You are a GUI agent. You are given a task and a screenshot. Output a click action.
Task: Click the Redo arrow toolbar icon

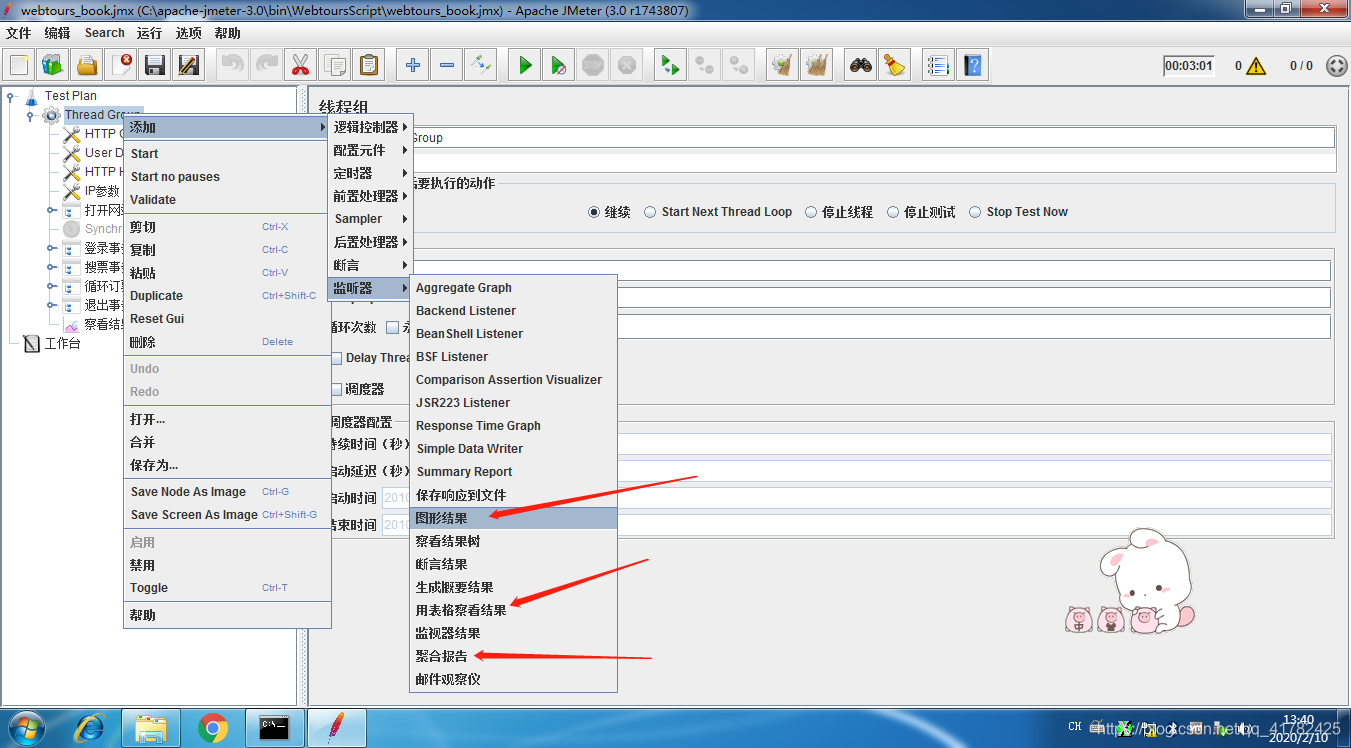click(265, 66)
